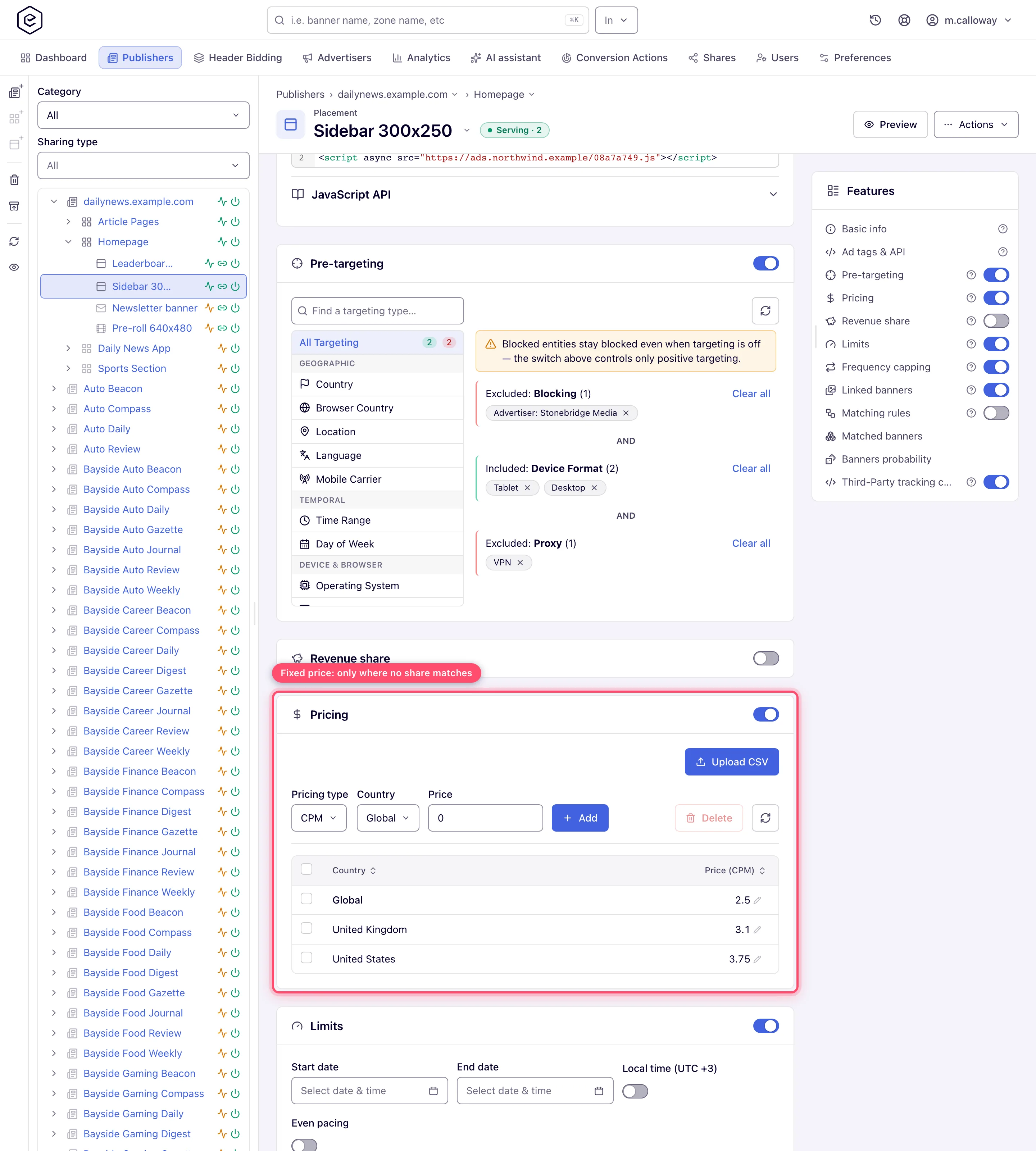Focus the Find a targeting type search

click(x=377, y=311)
